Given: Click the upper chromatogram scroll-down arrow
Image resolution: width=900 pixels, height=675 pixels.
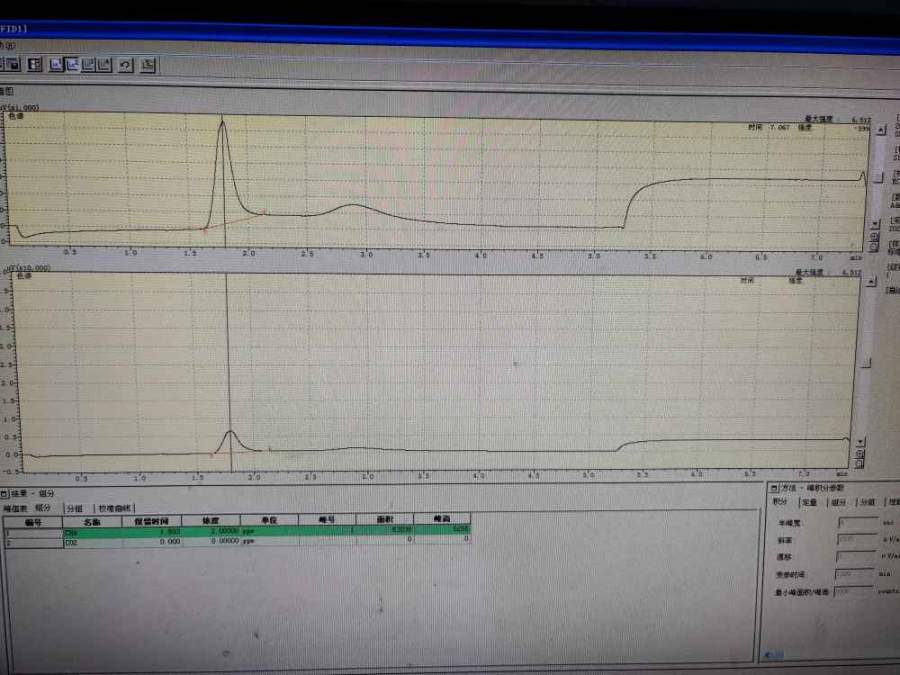Looking at the screenshot, I should tap(875, 223).
